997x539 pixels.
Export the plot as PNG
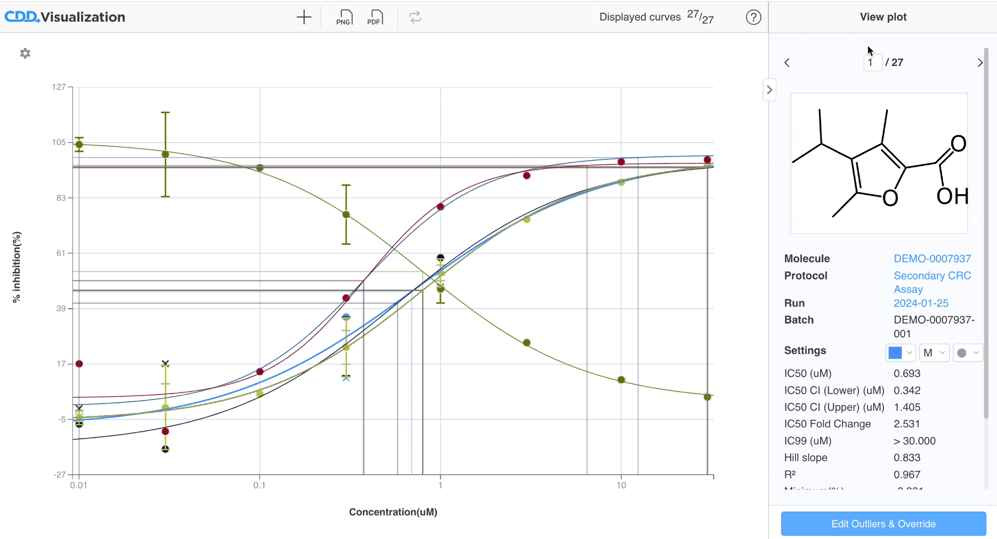(344, 17)
